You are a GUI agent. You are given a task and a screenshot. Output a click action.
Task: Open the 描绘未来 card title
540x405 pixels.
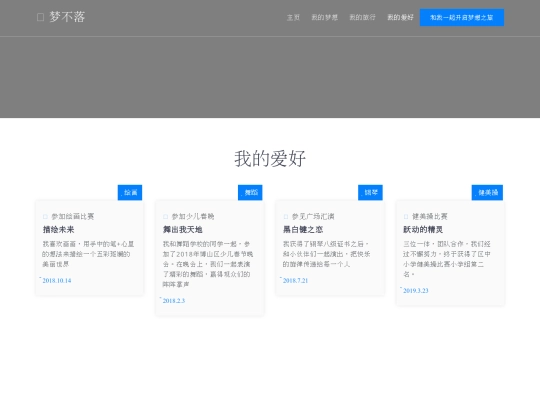59,230
